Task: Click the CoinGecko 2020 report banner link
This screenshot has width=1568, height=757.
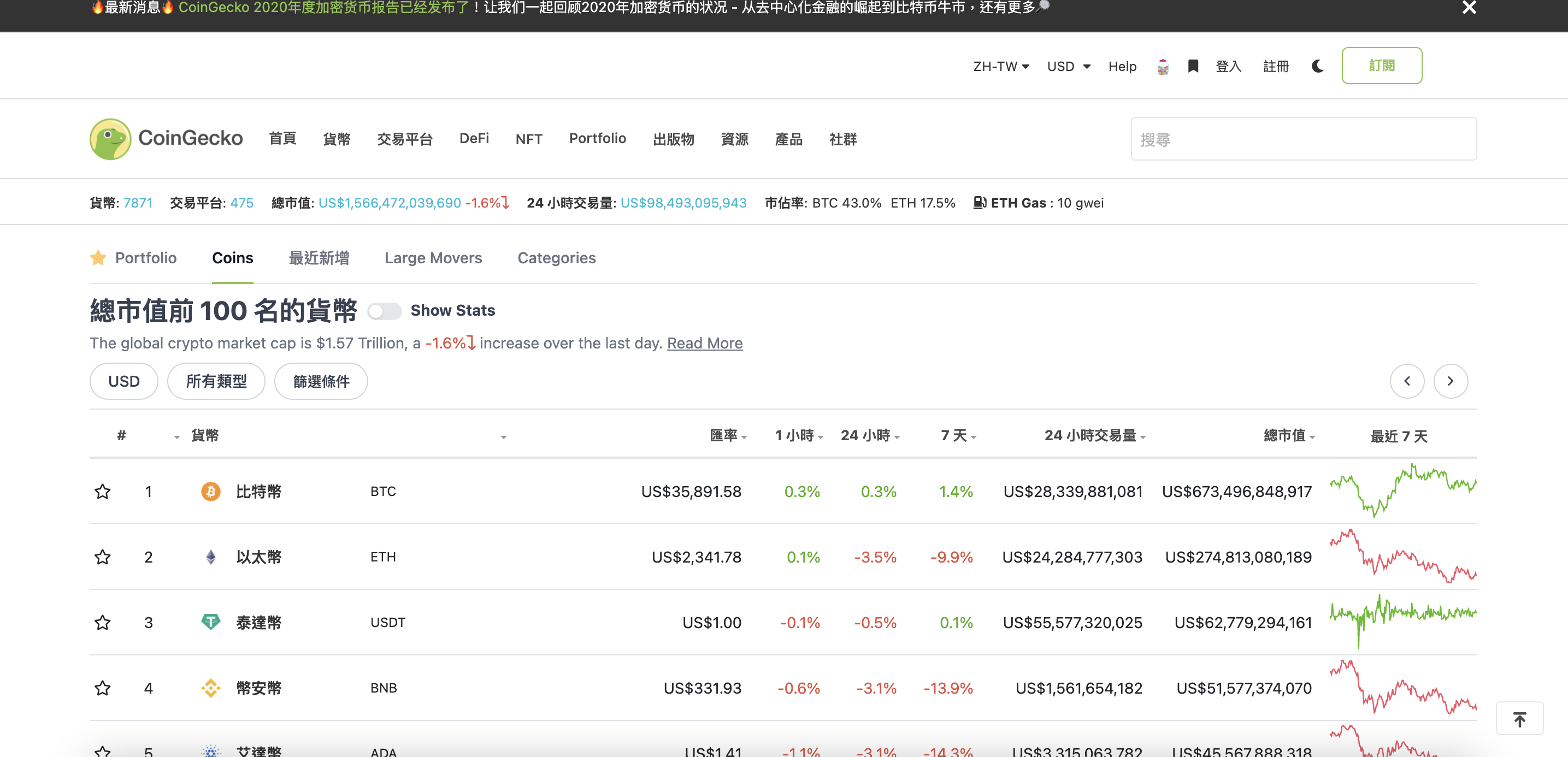Action: [x=324, y=7]
